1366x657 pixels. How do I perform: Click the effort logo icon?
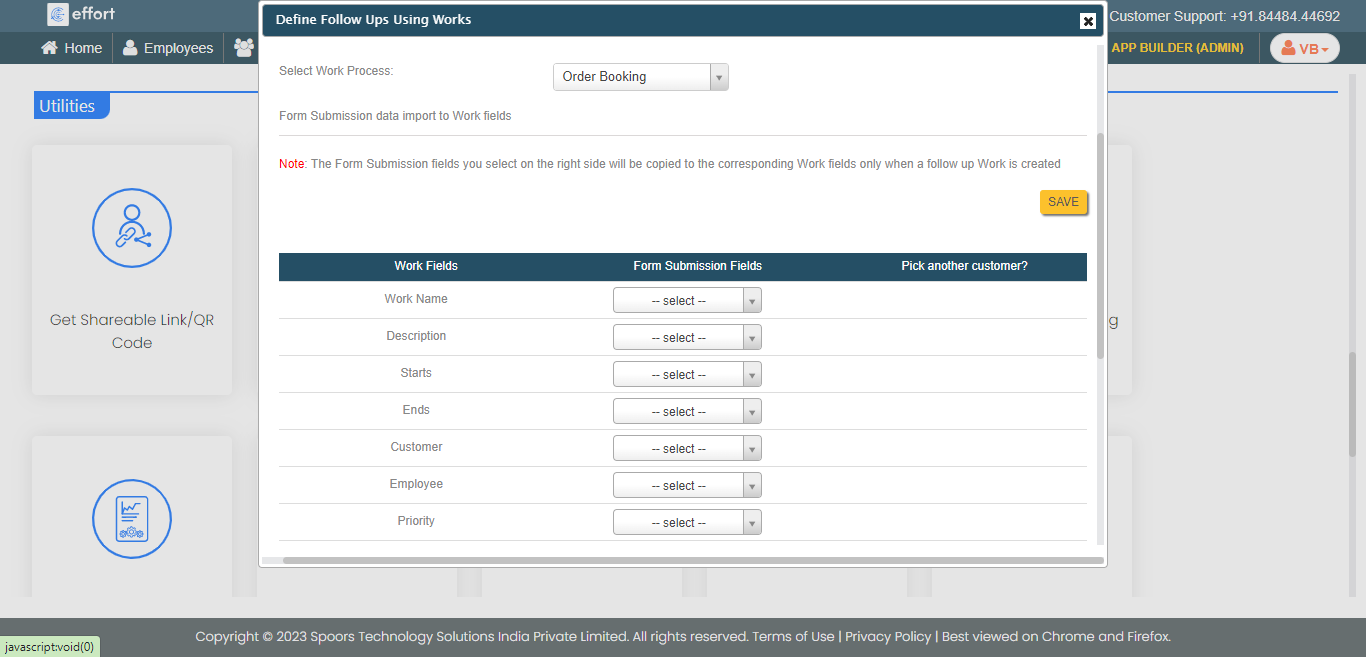(58, 14)
